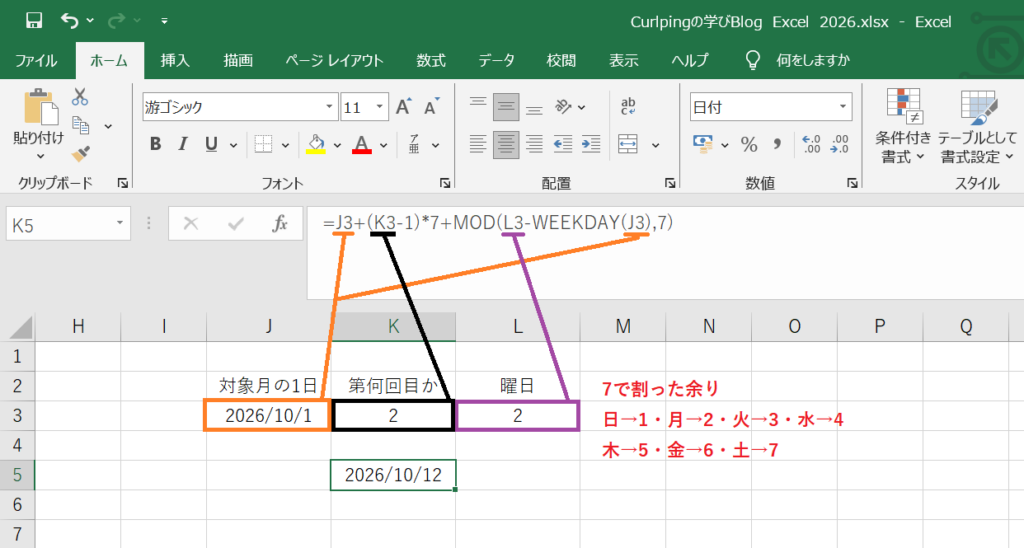Apply yellow fill color bucket
Screen dimensions: 1024x548
316,144
